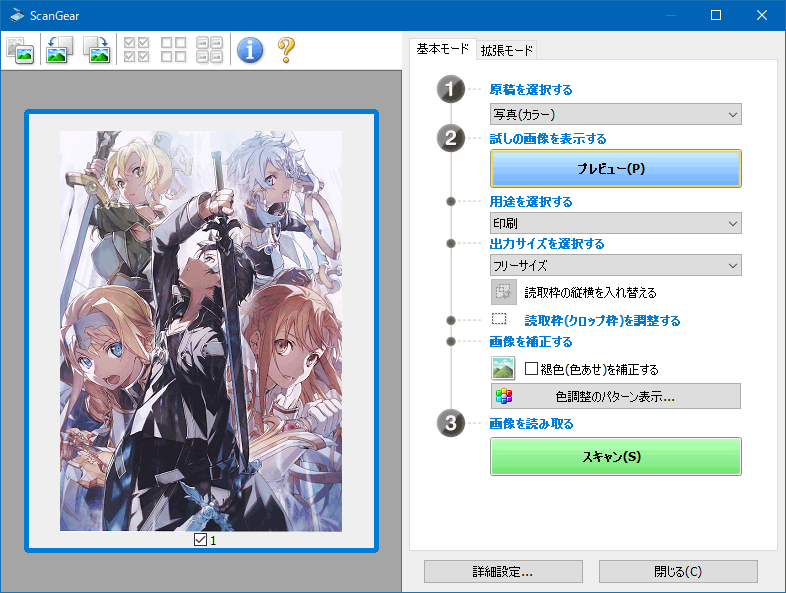Open the help guide question mark icon
The image size is (786, 593).
(286, 50)
